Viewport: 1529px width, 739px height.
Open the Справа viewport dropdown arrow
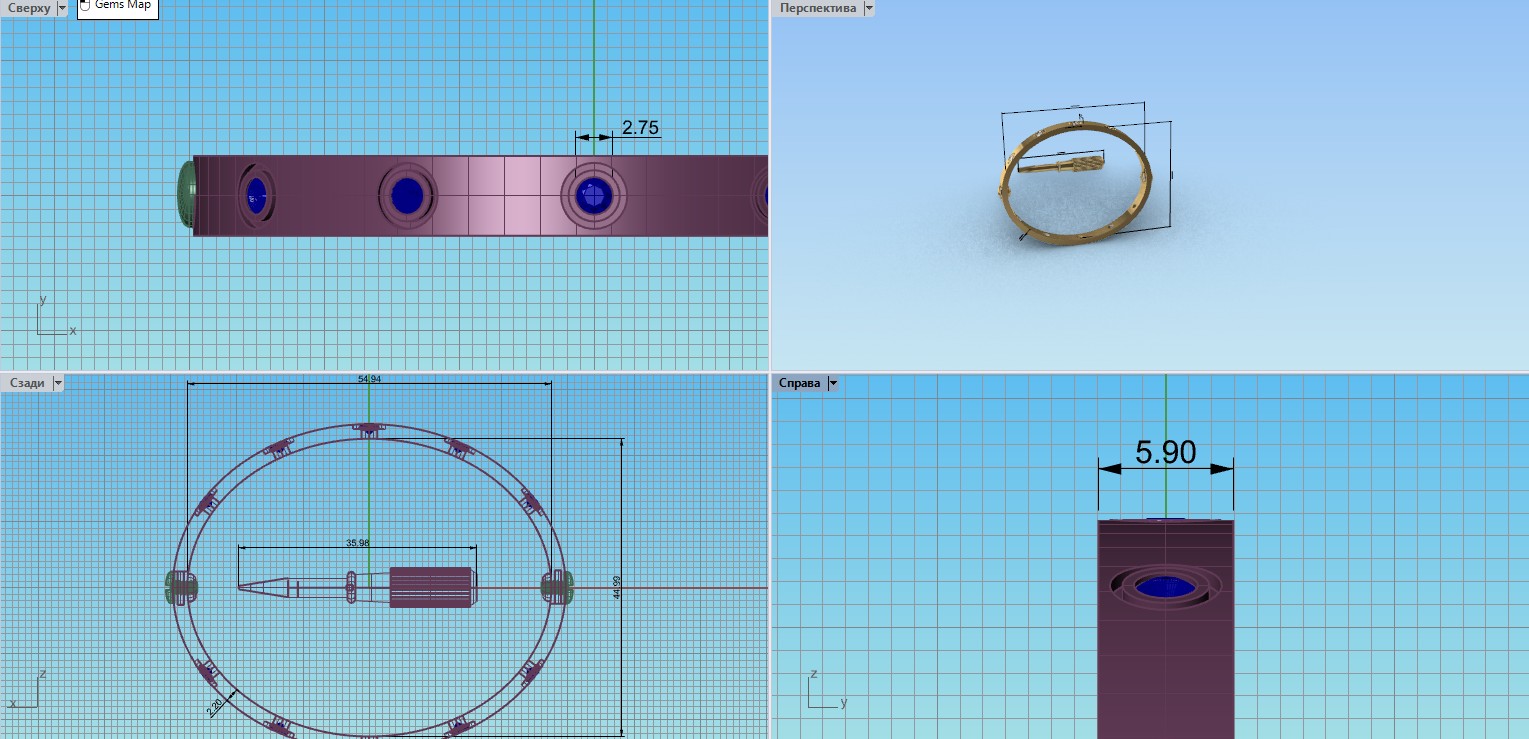coord(832,383)
